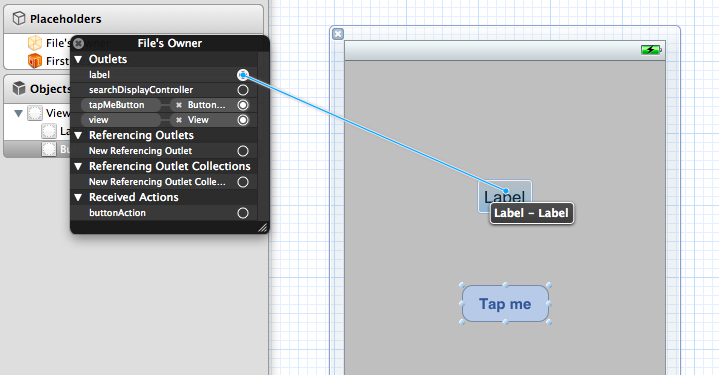Collapse the Outlets section
Viewport: 719px width, 375px height.
(x=78, y=59)
